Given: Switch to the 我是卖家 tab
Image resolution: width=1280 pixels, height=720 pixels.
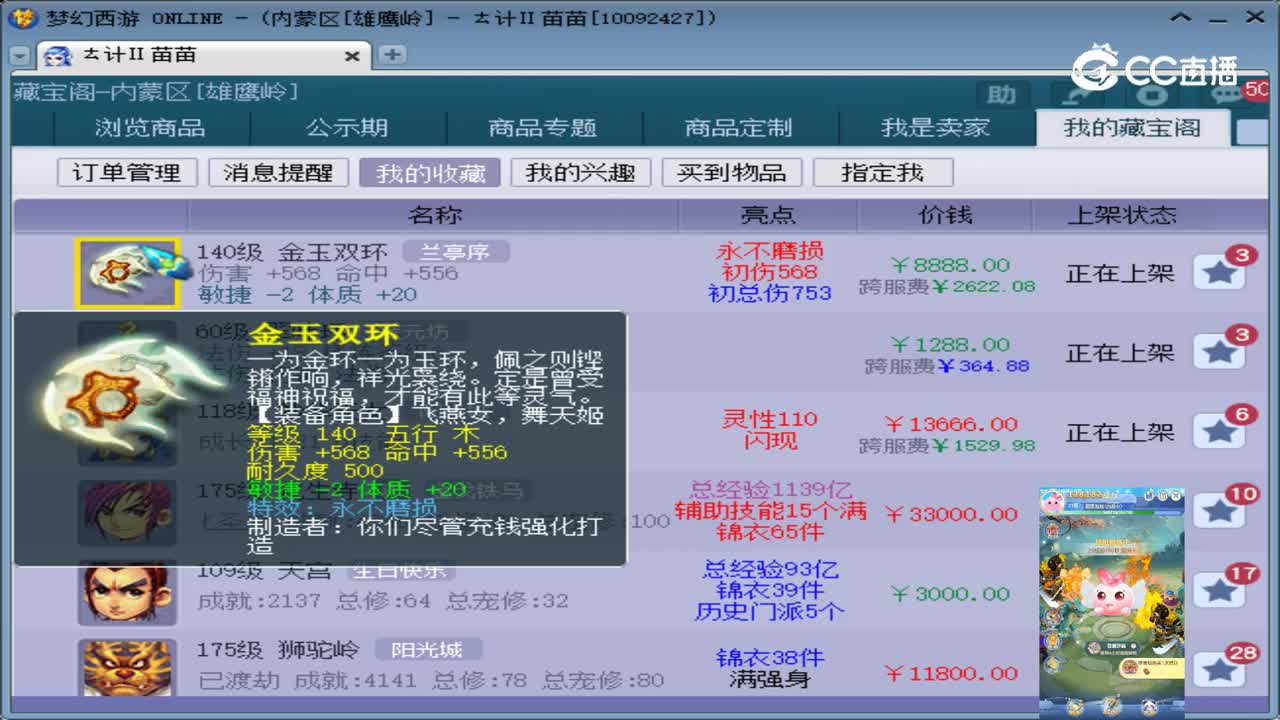Looking at the screenshot, I should click(936, 127).
